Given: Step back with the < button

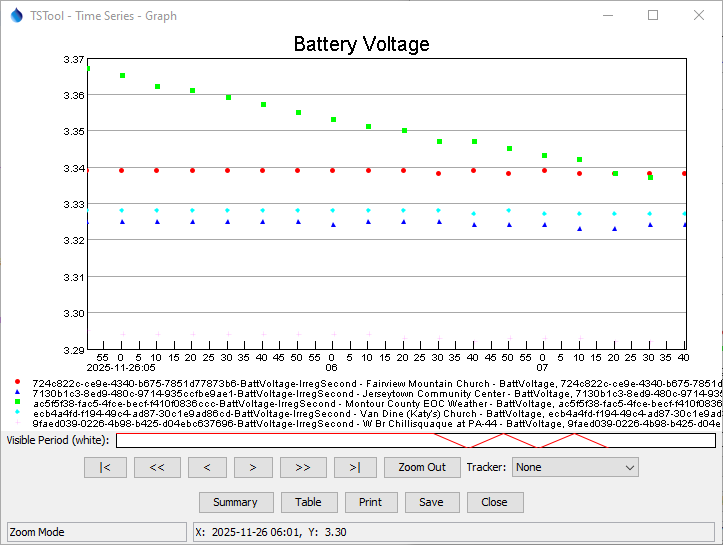Looking at the screenshot, I should tap(207, 467).
